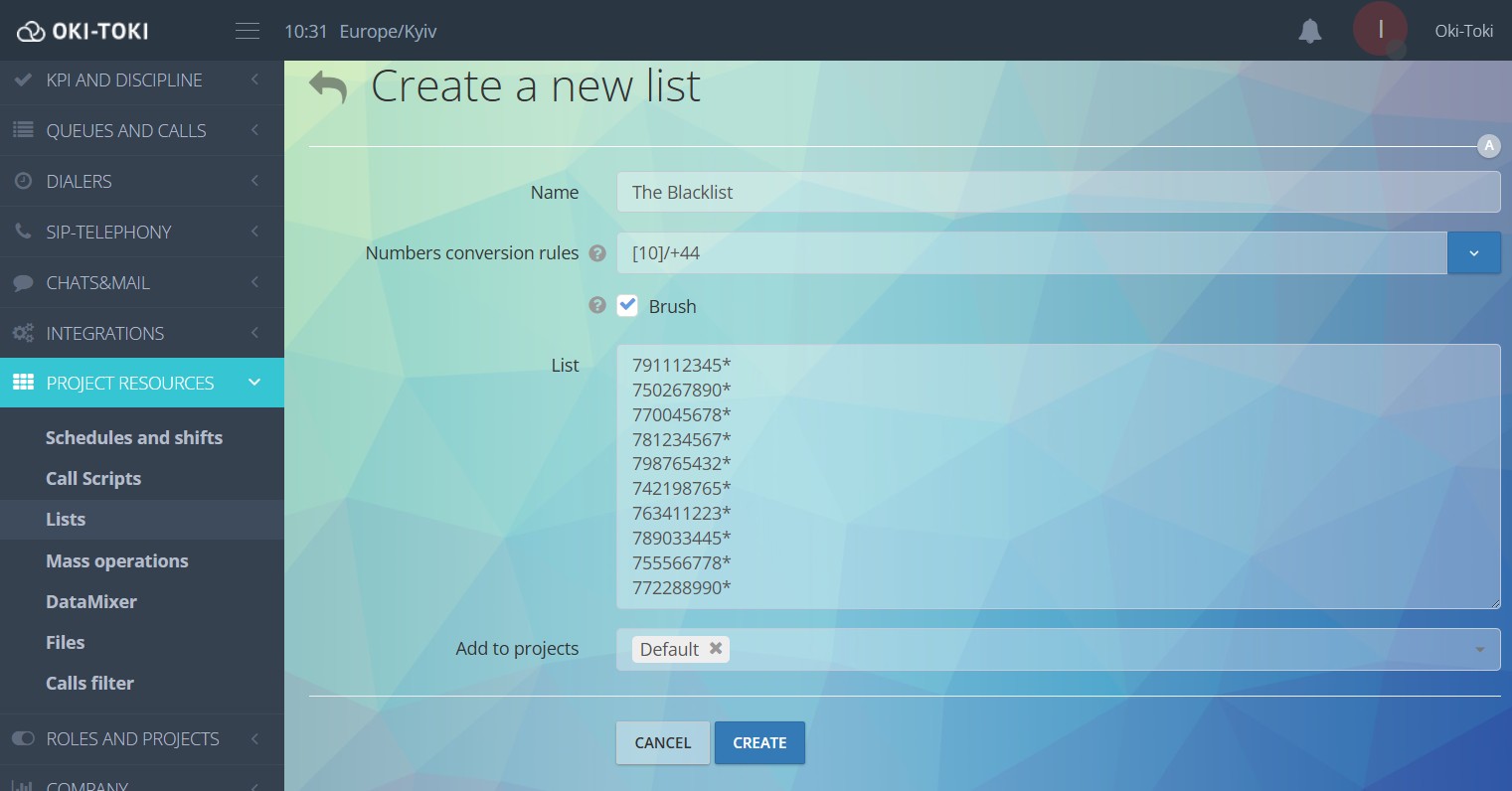Image resolution: width=1512 pixels, height=791 pixels.
Task: Select Mass operations in the sidebar
Action: click(116, 560)
